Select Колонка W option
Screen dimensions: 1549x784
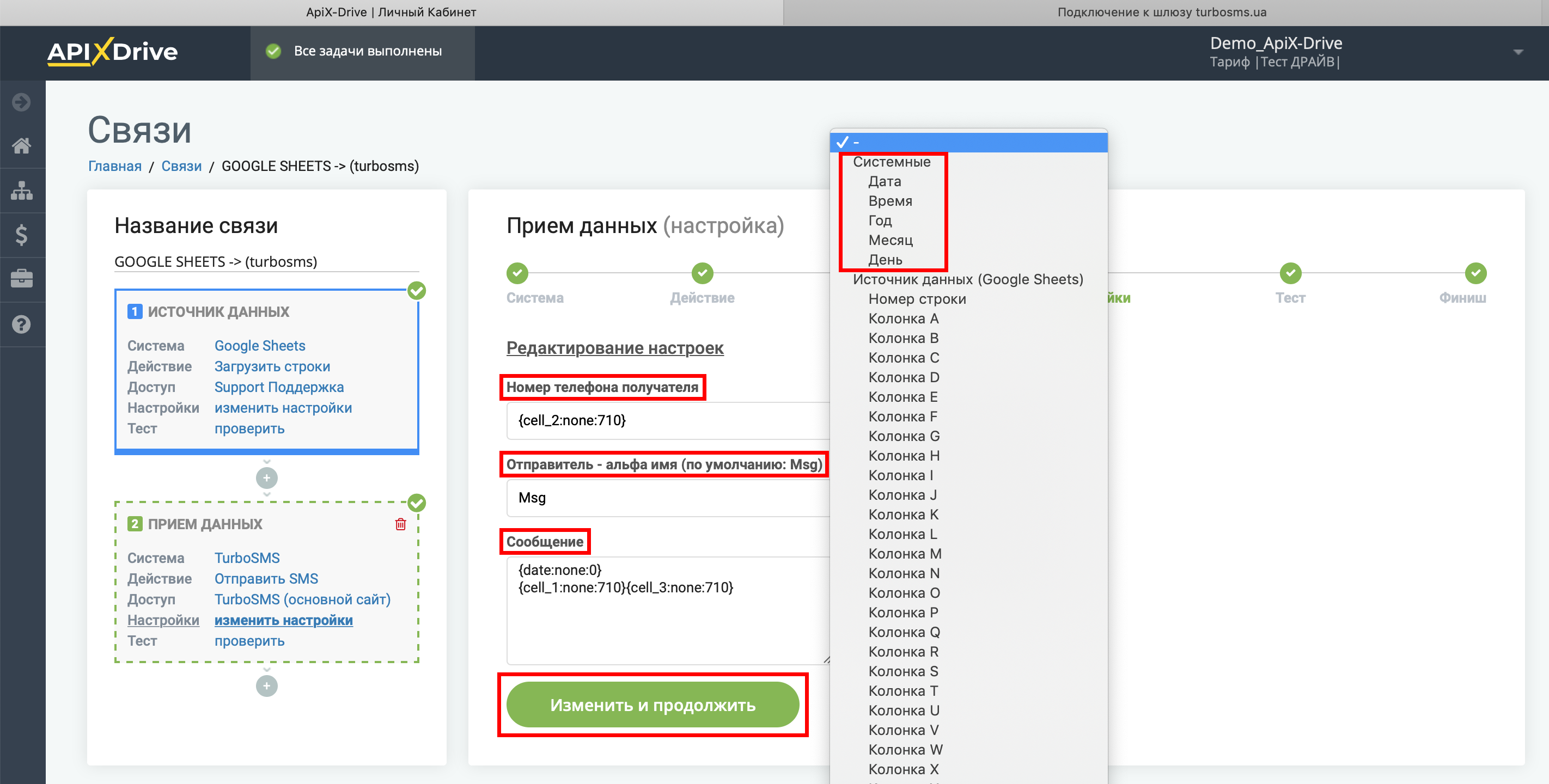coord(968,750)
